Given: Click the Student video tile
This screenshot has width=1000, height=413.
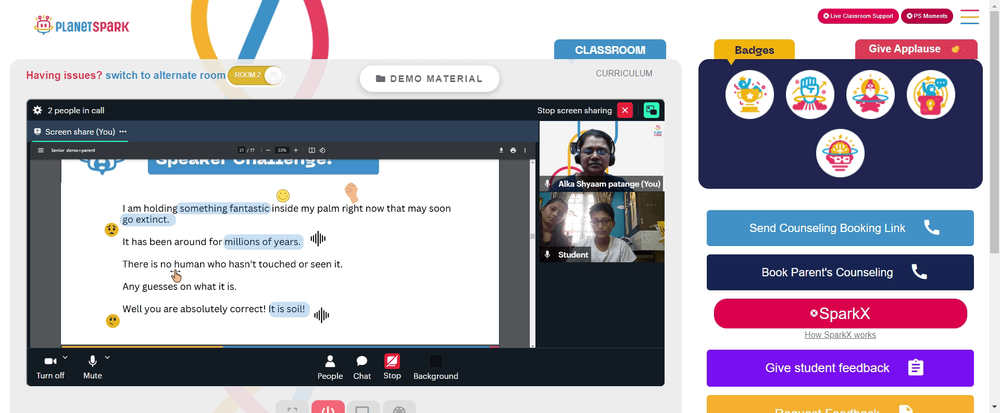Looking at the screenshot, I should [601, 227].
